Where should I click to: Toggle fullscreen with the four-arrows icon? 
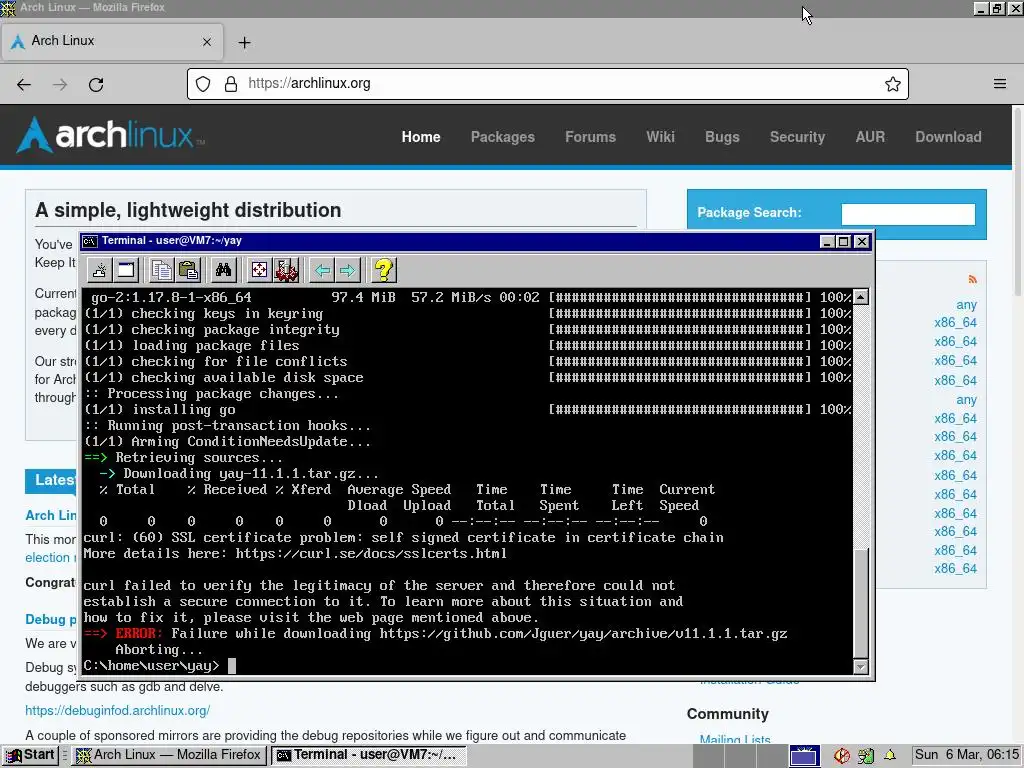pyautogui.click(x=259, y=270)
